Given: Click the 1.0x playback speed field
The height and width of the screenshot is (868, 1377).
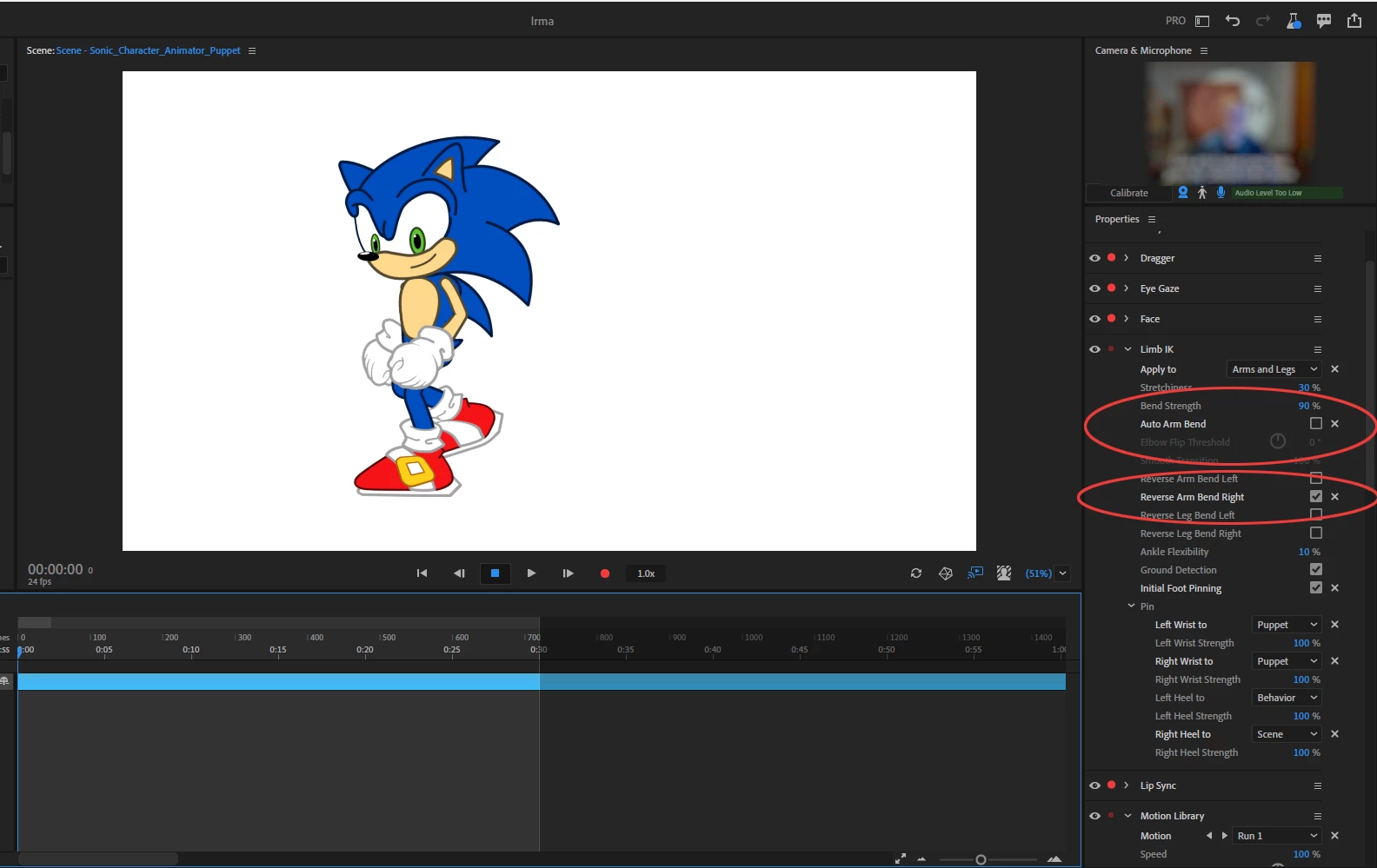Looking at the screenshot, I should [646, 573].
